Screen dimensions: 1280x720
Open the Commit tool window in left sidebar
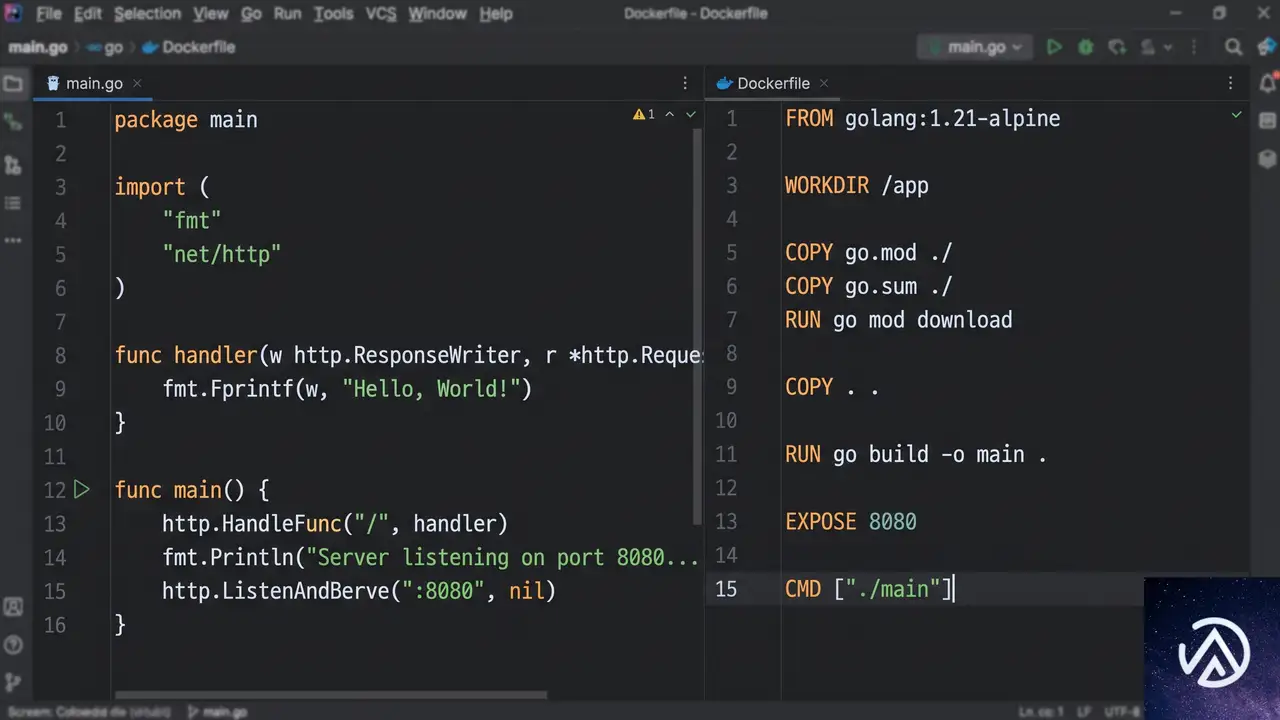click(13, 122)
